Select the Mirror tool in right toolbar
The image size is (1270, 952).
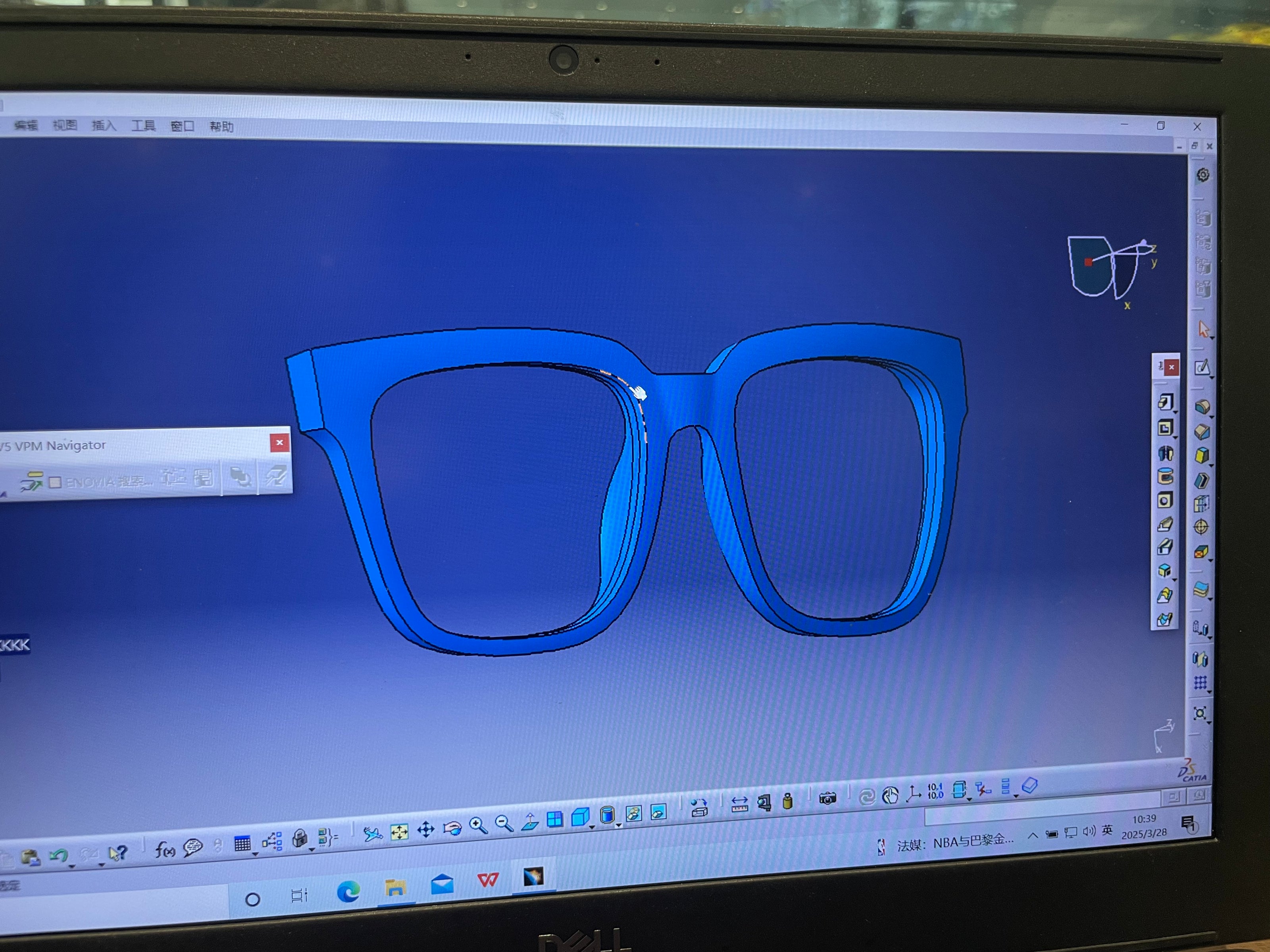click(1200, 659)
